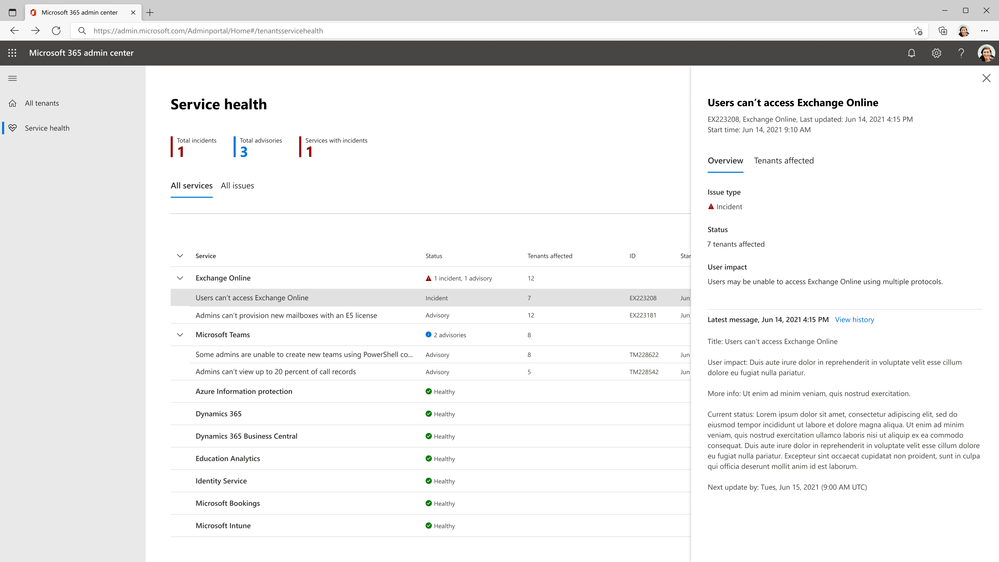
Task: Click the red incident triangle for Exchange Online
Action: (x=428, y=278)
